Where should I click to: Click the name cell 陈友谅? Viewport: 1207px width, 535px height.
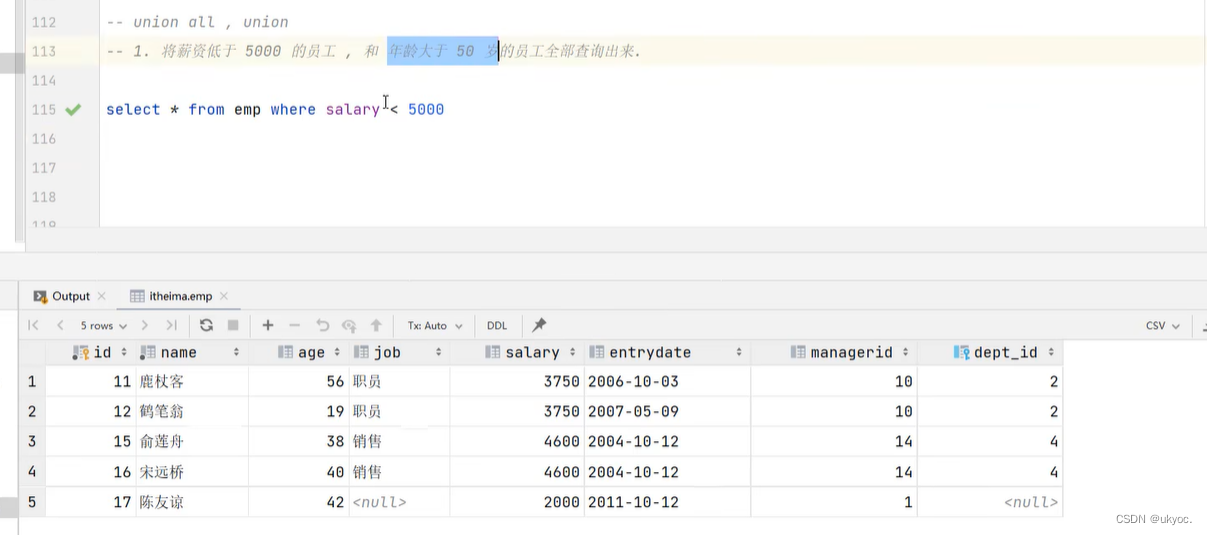click(x=192, y=502)
